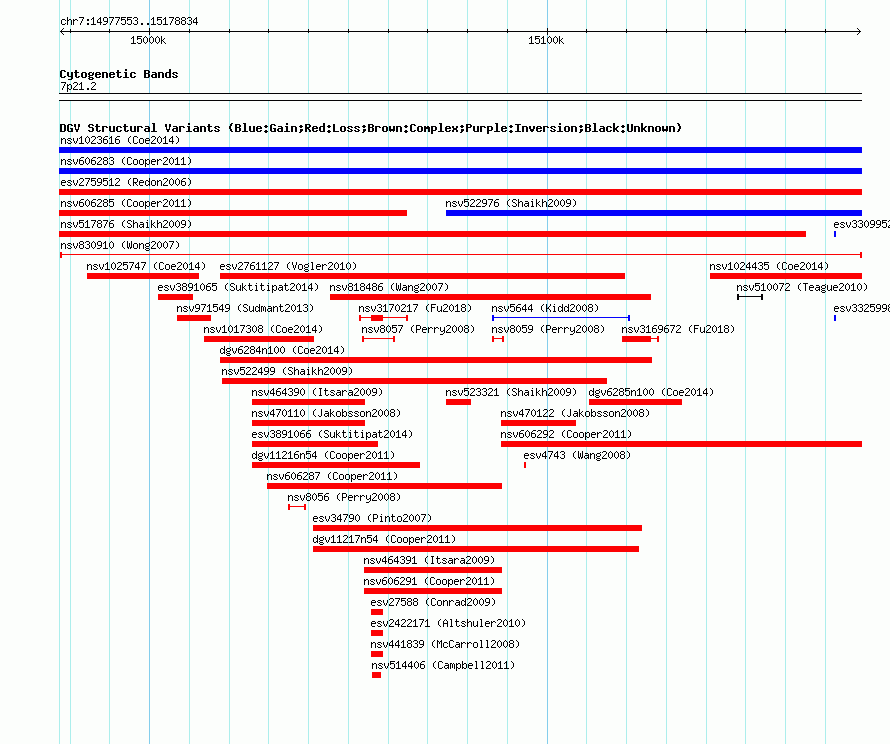Click nsv8057 (Perry2008) label

pyautogui.click(x=418, y=329)
